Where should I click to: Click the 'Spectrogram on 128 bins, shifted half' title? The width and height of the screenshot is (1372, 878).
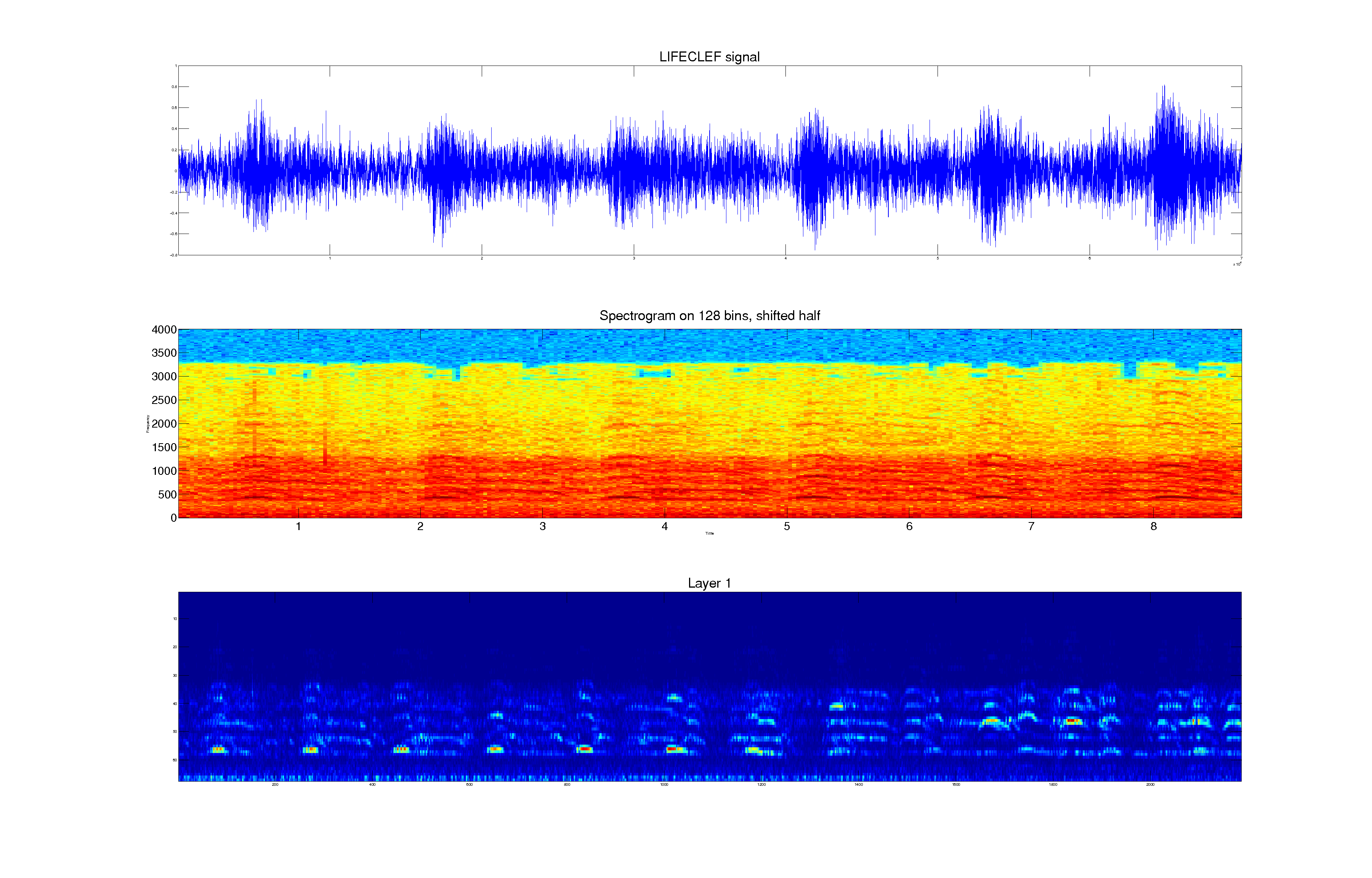[709, 316]
